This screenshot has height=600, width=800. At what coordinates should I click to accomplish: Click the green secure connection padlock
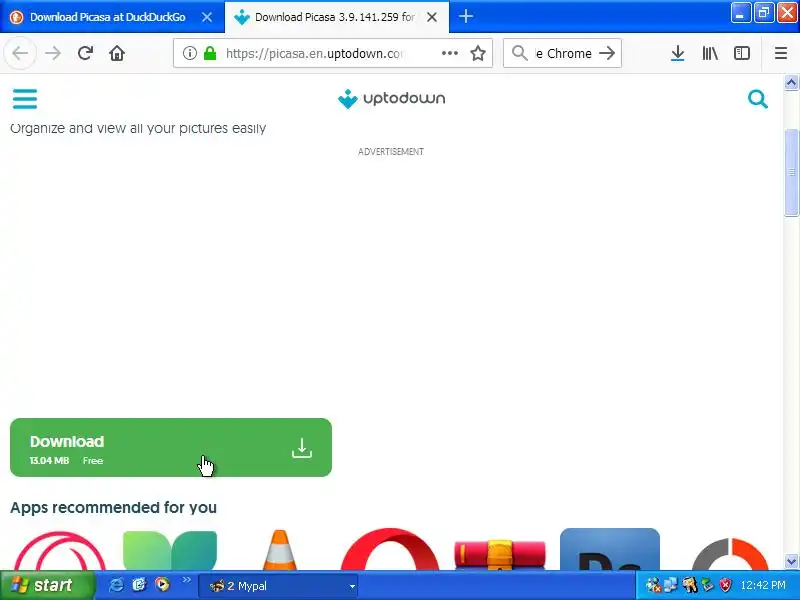[x=210, y=53]
